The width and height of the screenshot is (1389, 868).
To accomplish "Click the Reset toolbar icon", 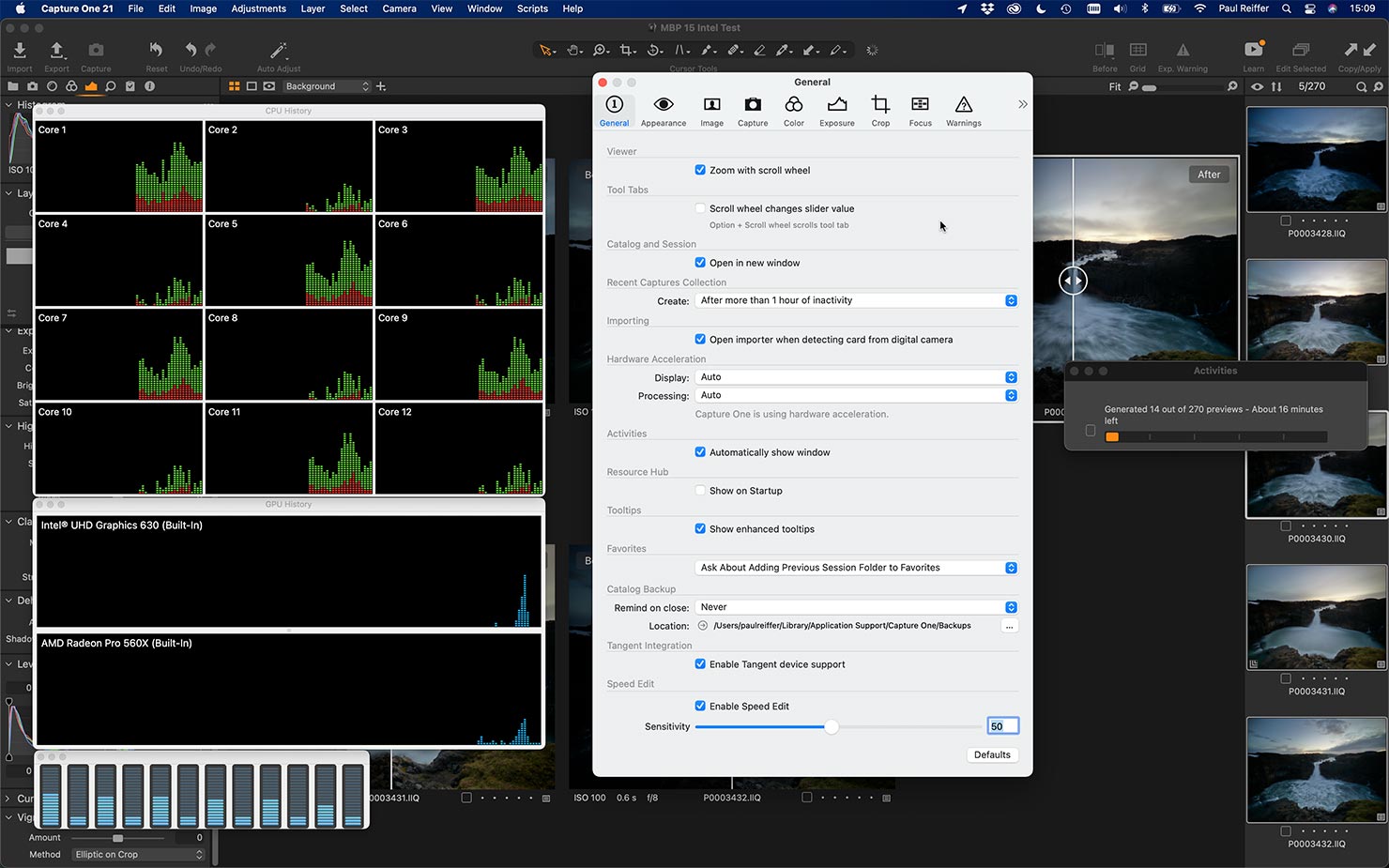I will pyautogui.click(x=156, y=50).
